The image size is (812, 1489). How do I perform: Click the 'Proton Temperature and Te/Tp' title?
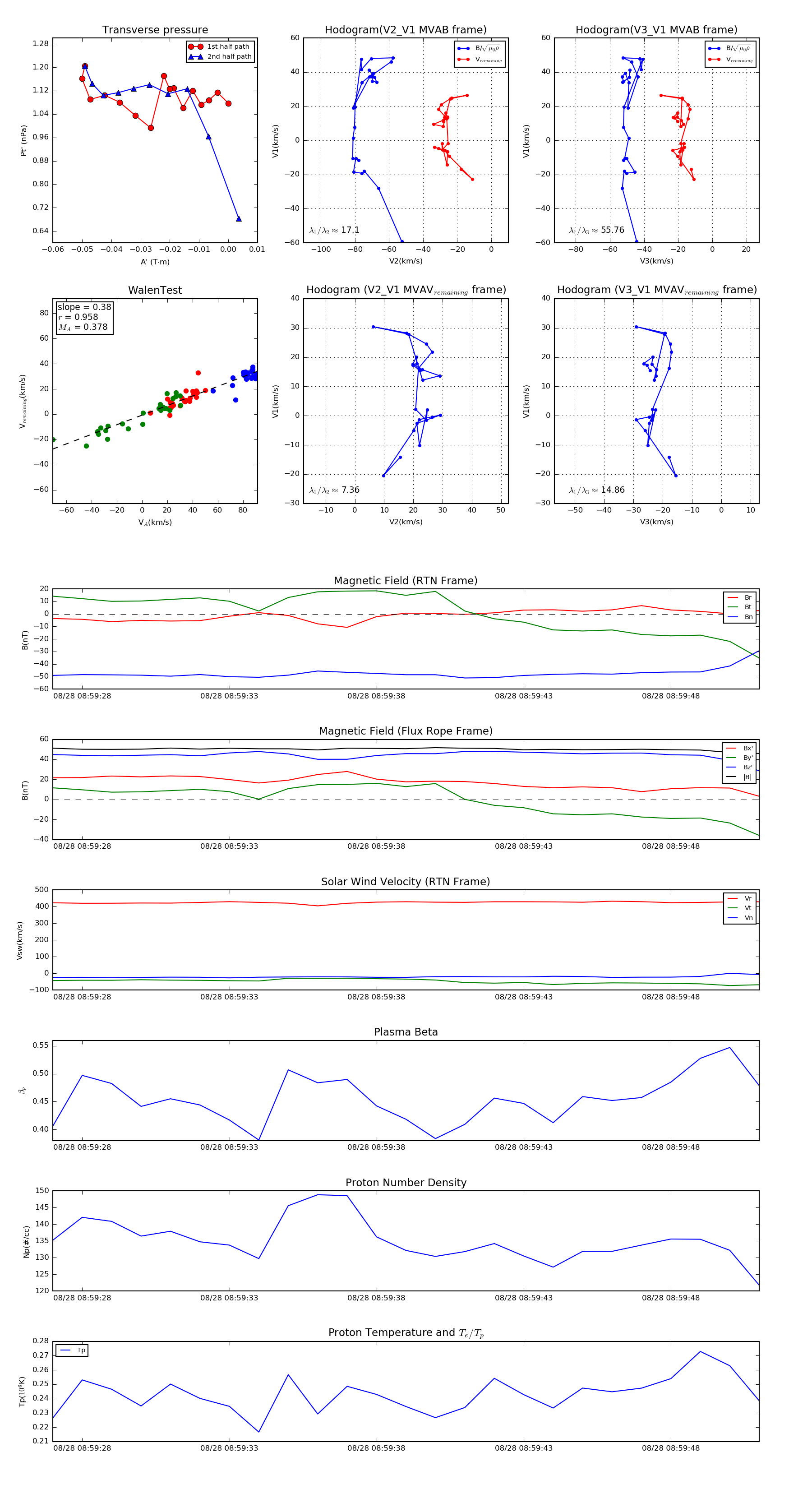point(406,1333)
